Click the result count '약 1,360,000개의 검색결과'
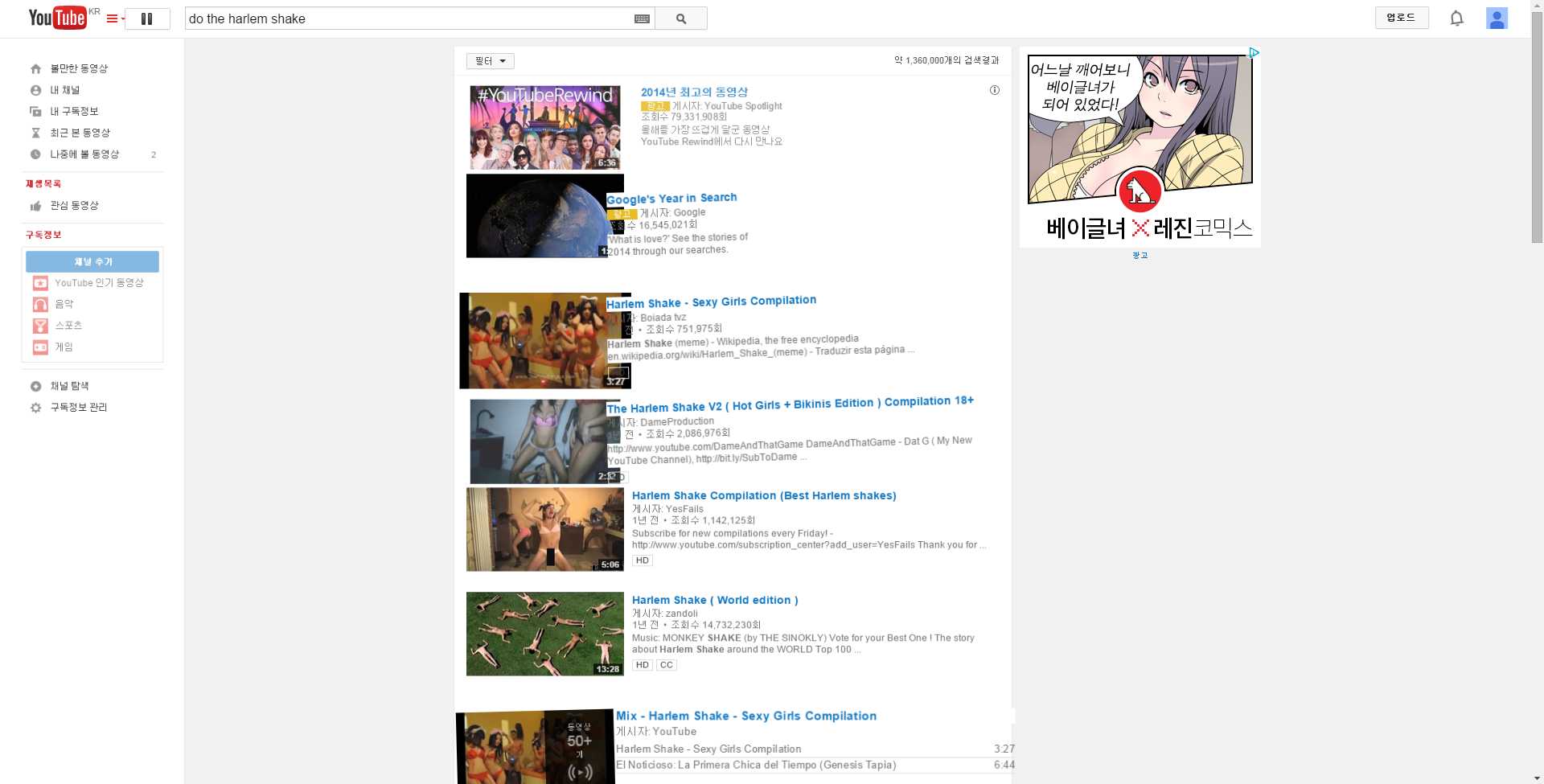The height and width of the screenshot is (784, 1544). [x=947, y=60]
